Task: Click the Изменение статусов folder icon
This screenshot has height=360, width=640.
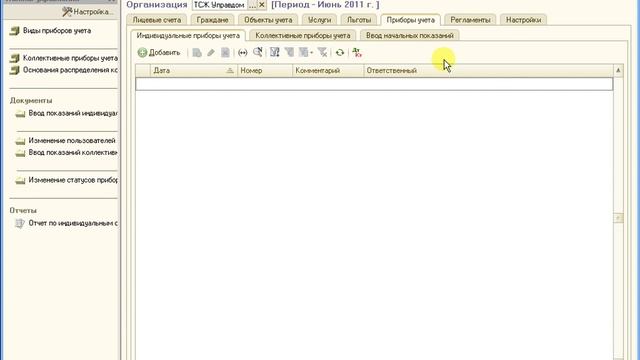Action: pyautogui.click(x=20, y=180)
